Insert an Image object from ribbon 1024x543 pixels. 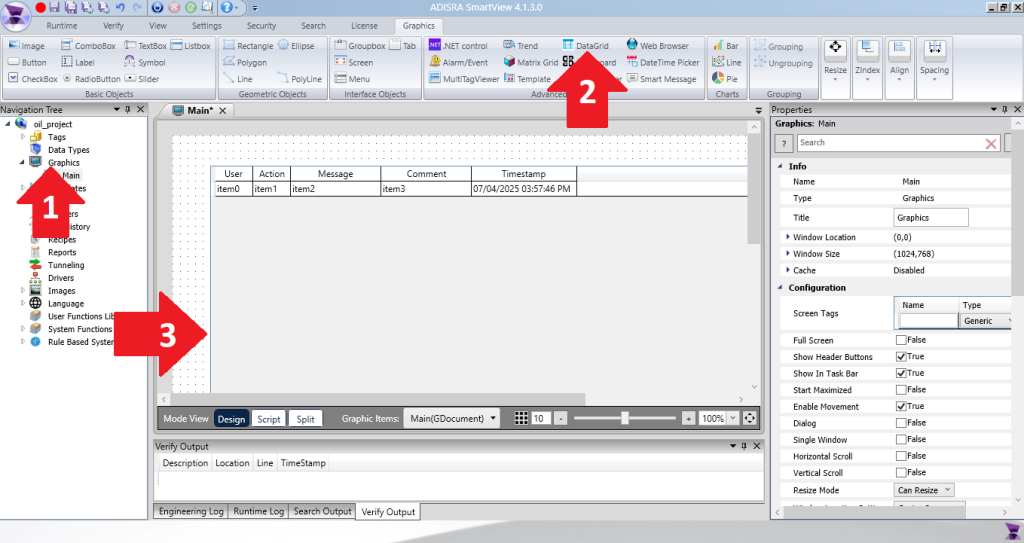27,46
